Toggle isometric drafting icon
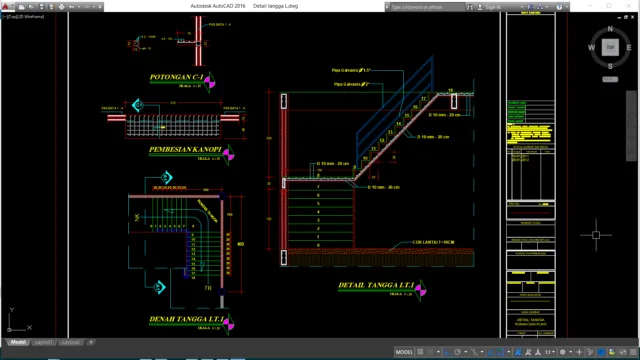Screen dimensions: 640x360 [x=474, y=352]
